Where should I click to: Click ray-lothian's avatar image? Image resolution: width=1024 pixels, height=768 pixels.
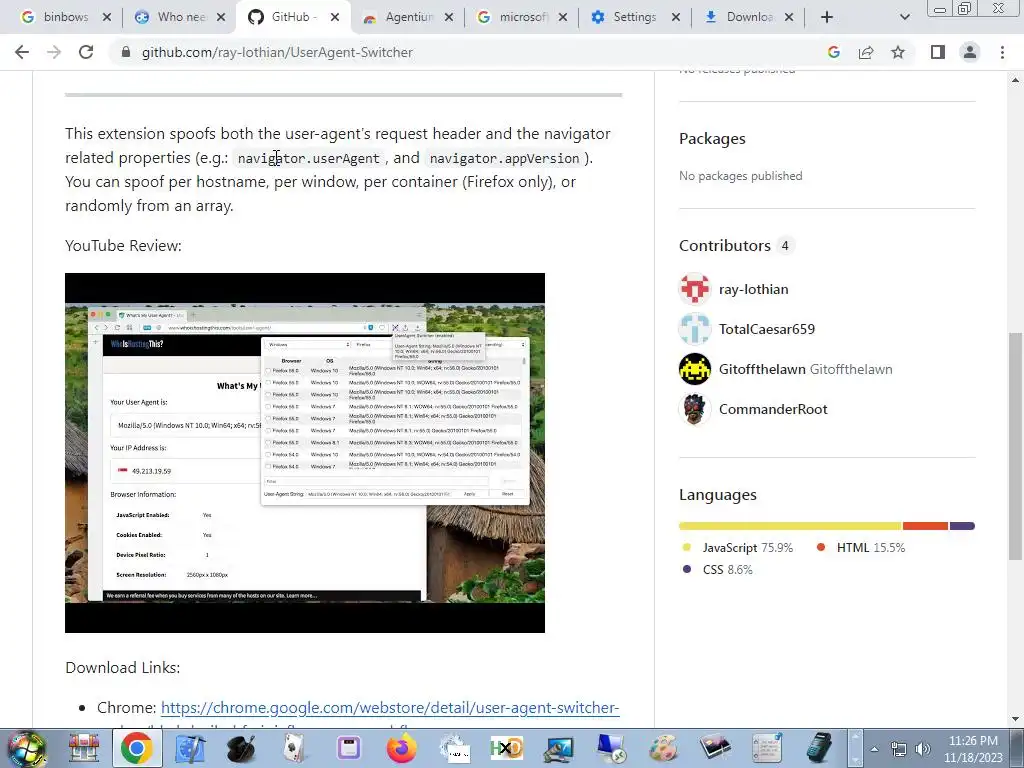[x=695, y=289]
